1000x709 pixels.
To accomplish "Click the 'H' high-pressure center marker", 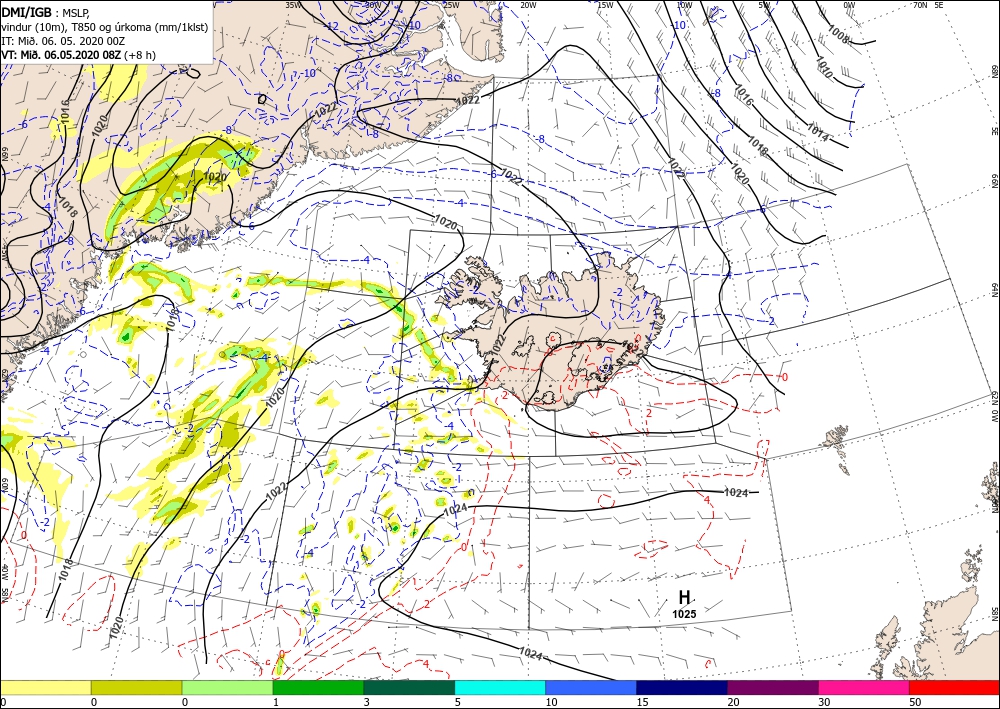I will tap(684, 597).
